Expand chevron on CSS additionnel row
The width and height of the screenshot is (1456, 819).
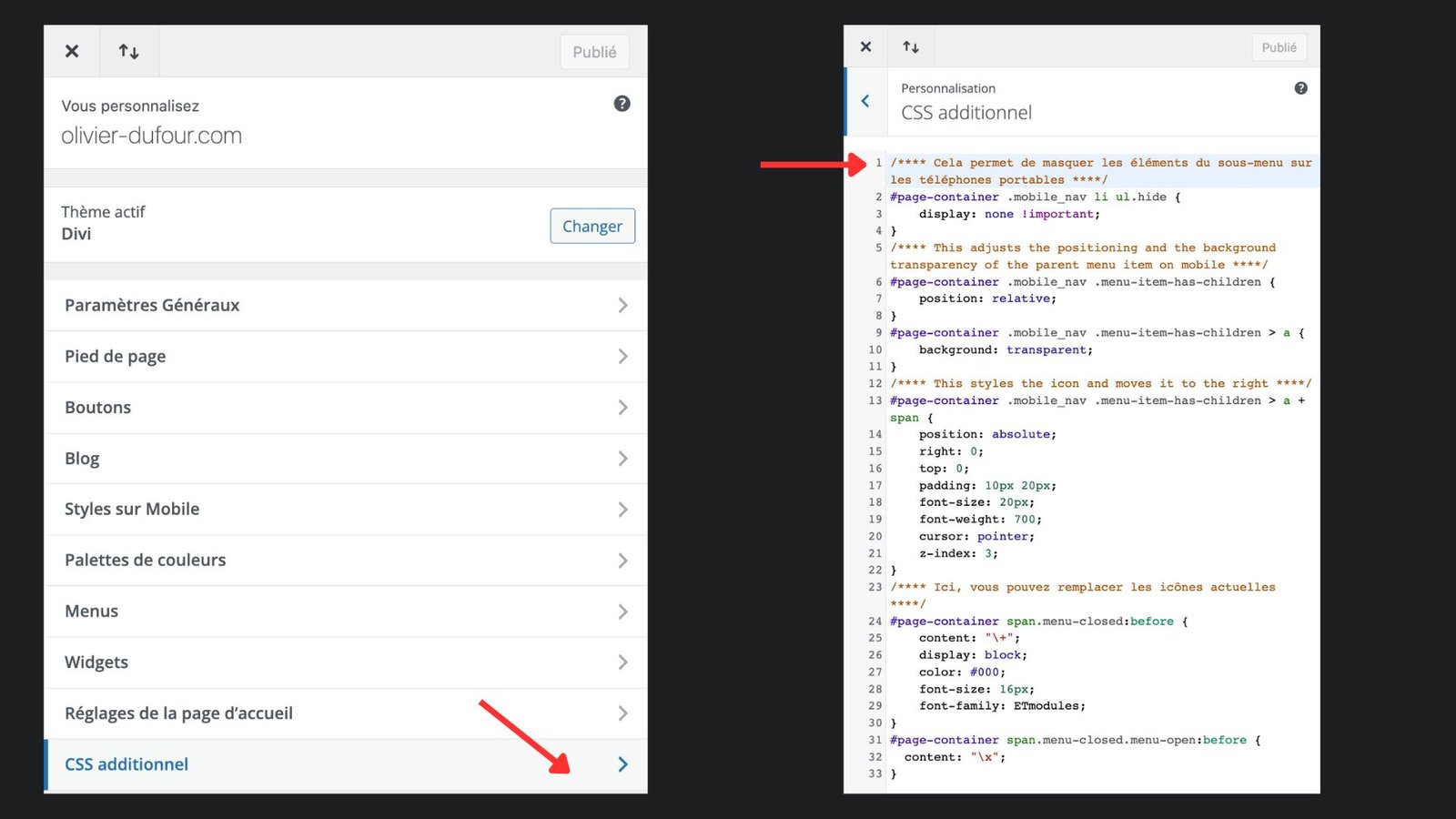(x=623, y=764)
